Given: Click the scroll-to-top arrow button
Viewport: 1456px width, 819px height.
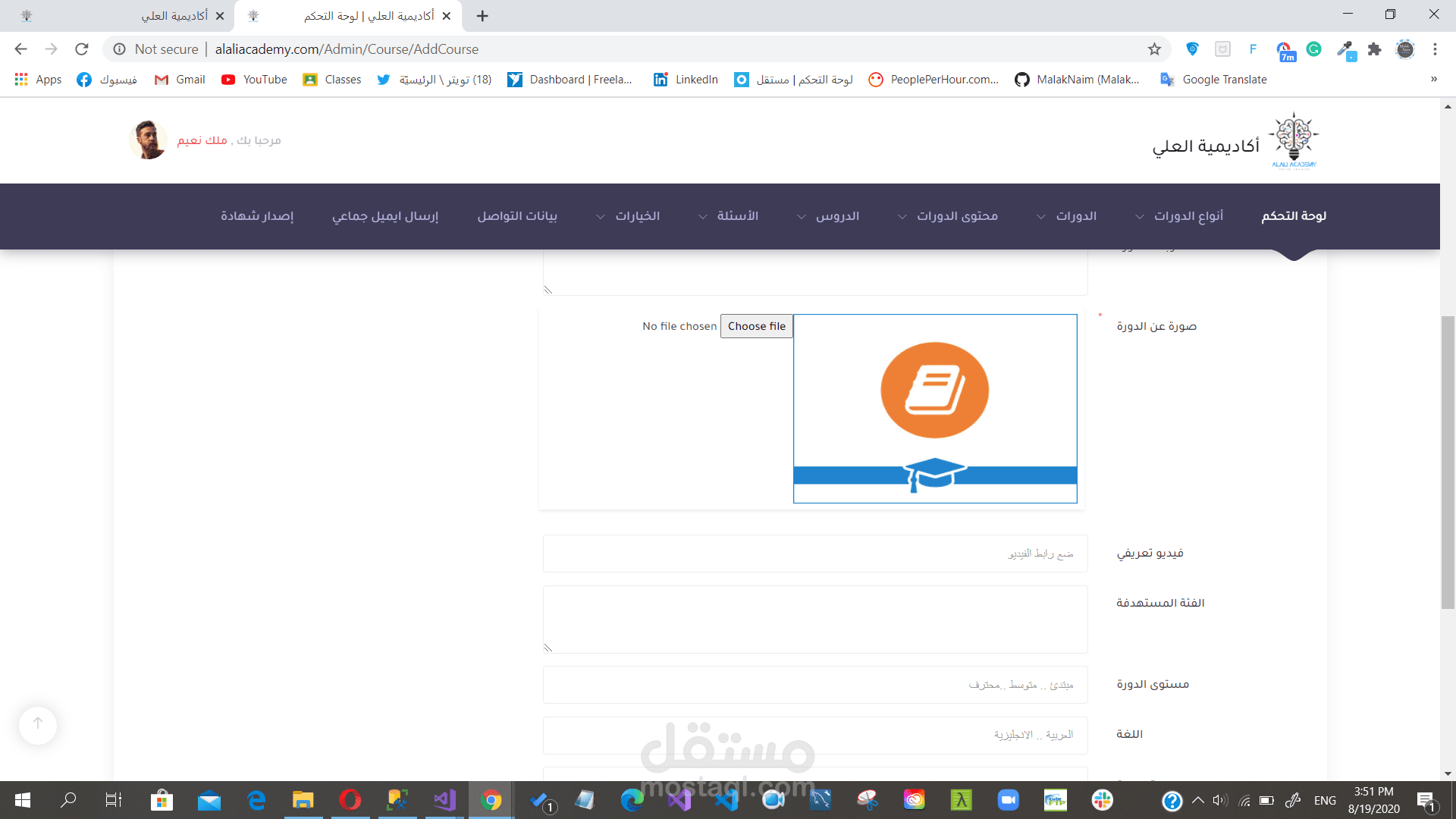Looking at the screenshot, I should (38, 724).
